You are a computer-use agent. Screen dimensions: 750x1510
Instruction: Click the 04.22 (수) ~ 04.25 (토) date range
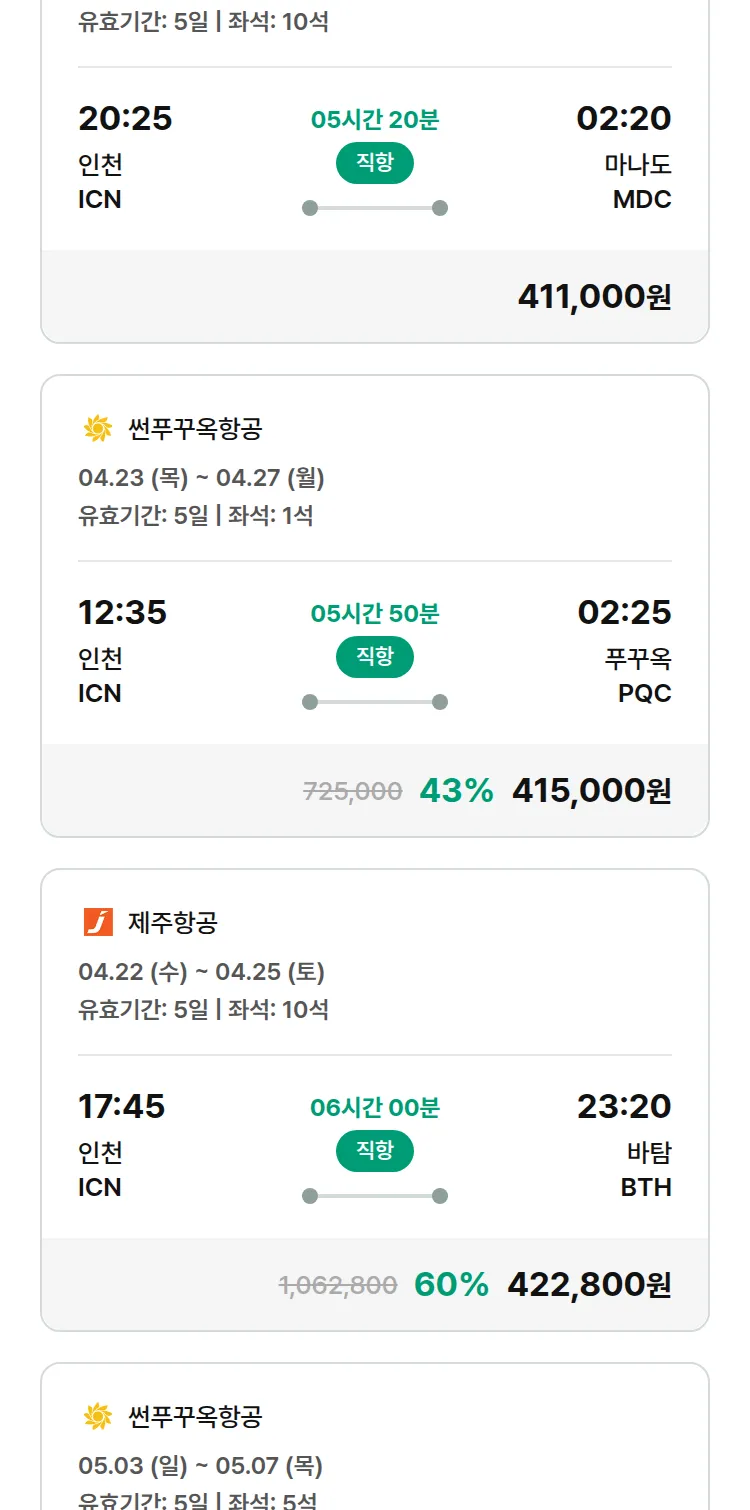click(201, 972)
